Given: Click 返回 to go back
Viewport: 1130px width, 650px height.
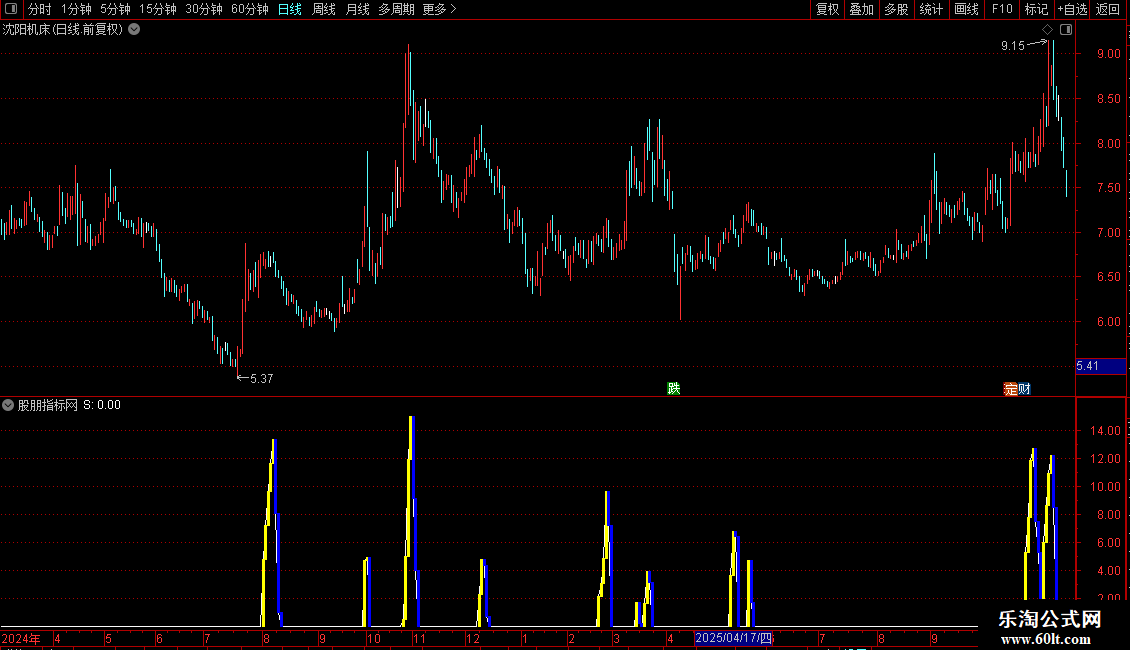Looking at the screenshot, I should click(x=1108, y=9).
